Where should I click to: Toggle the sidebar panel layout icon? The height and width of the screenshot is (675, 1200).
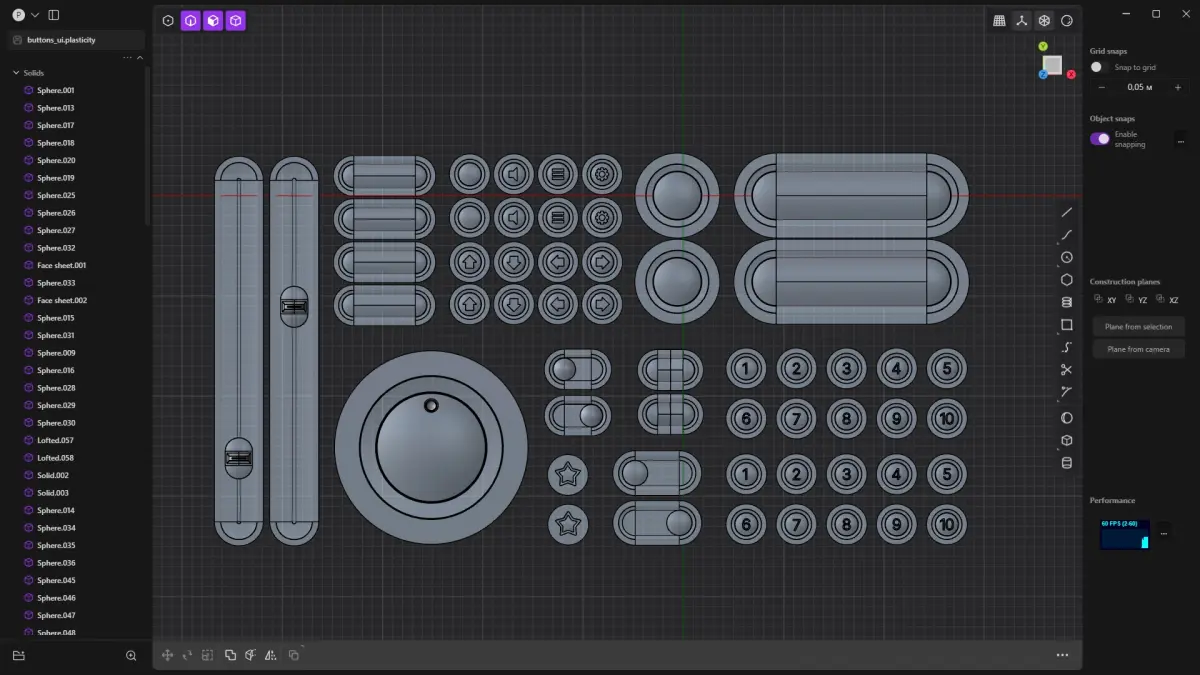coord(54,15)
